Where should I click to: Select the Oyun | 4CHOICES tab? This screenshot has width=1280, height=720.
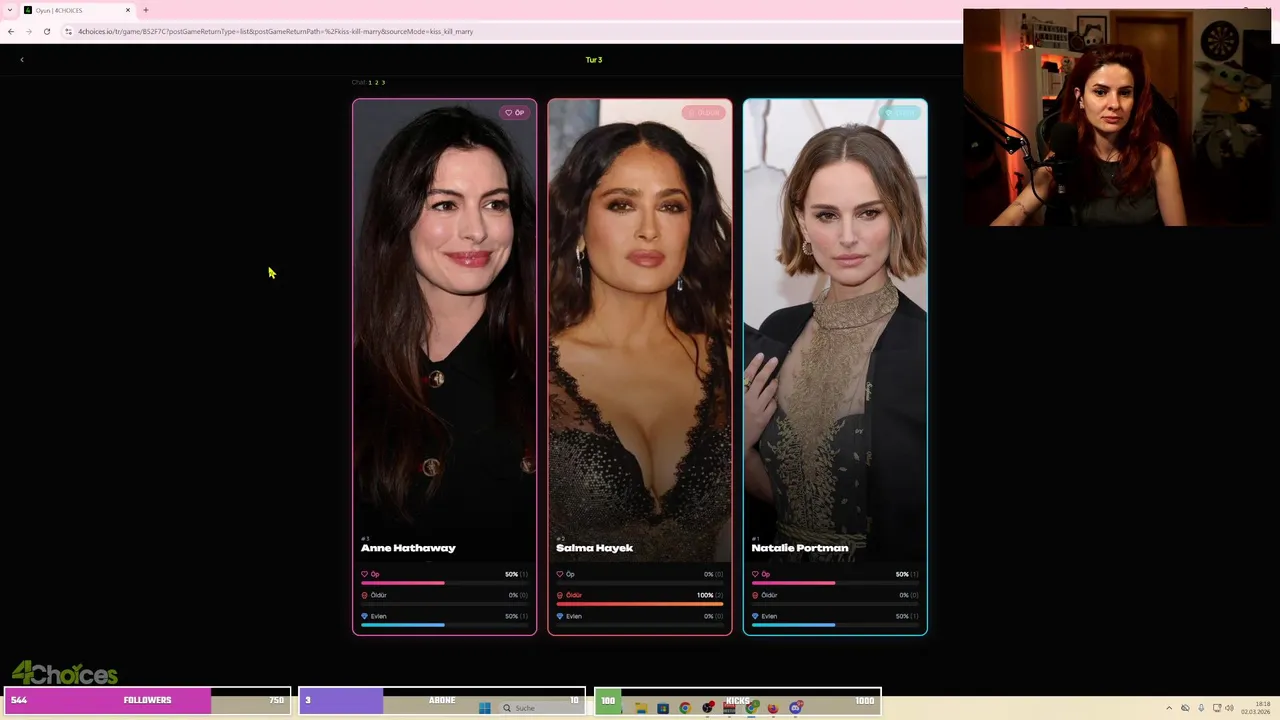tap(78, 10)
